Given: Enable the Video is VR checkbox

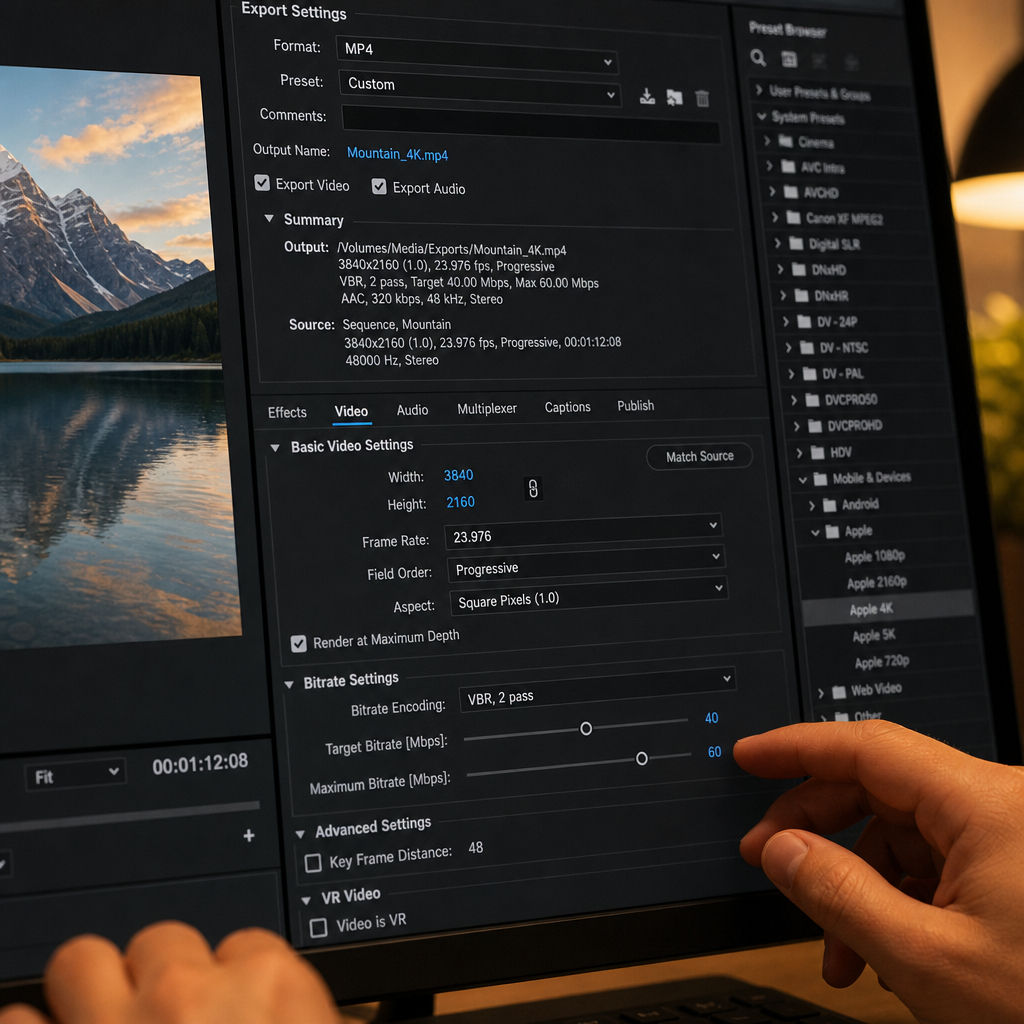Looking at the screenshot, I should [318, 928].
